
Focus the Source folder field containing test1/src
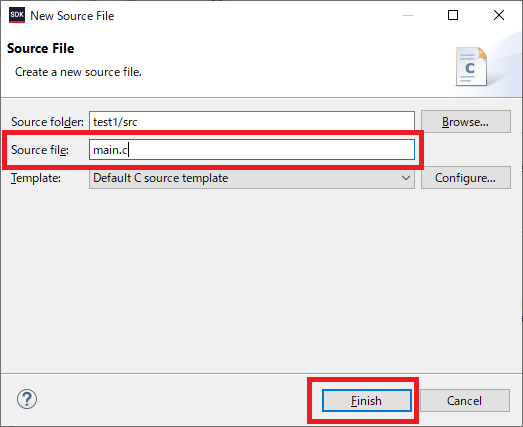click(x=252, y=121)
